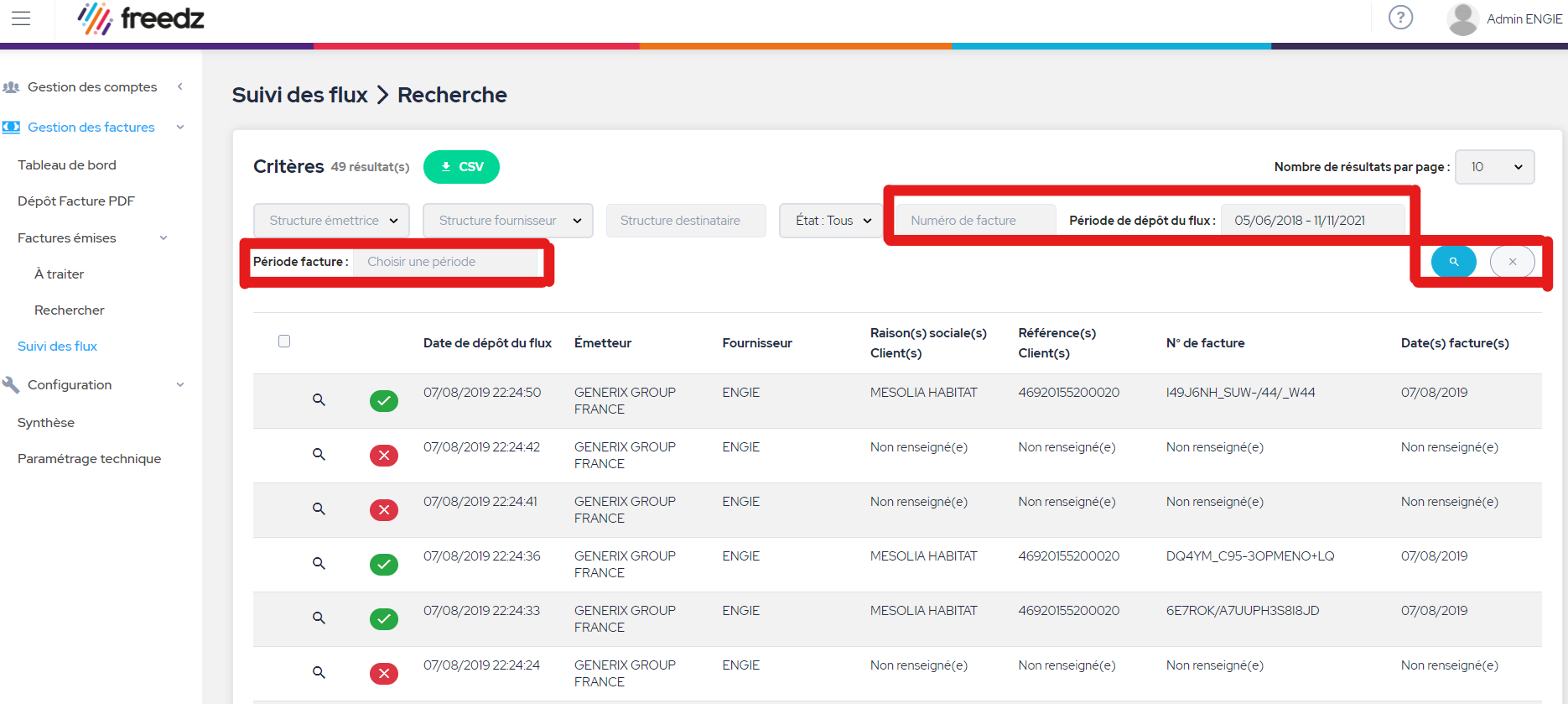Click the Date(s) facture(s) column header
The image size is (1568, 704).
coord(1455,343)
